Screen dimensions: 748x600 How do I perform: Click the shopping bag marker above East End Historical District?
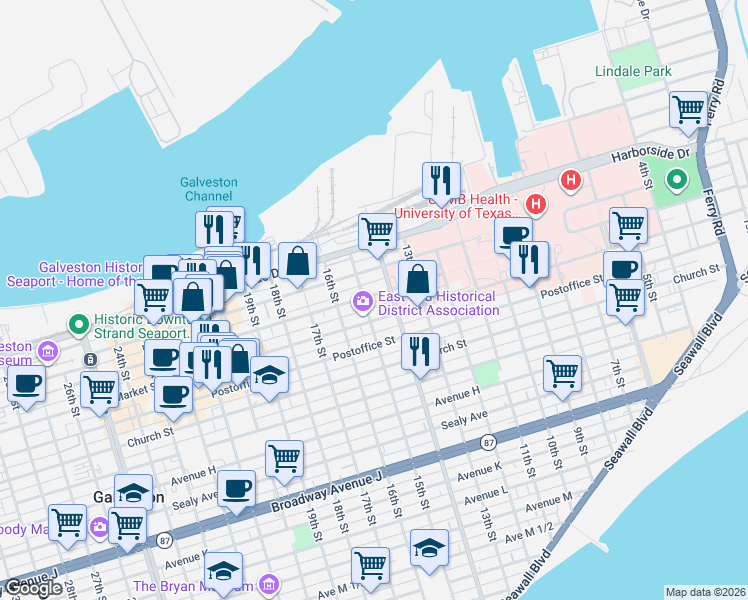417,281
